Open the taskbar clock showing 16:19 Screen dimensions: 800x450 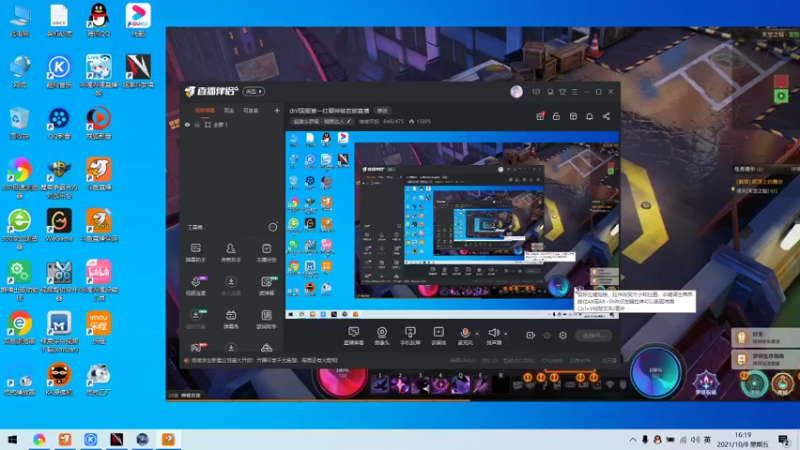pos(742,439)
